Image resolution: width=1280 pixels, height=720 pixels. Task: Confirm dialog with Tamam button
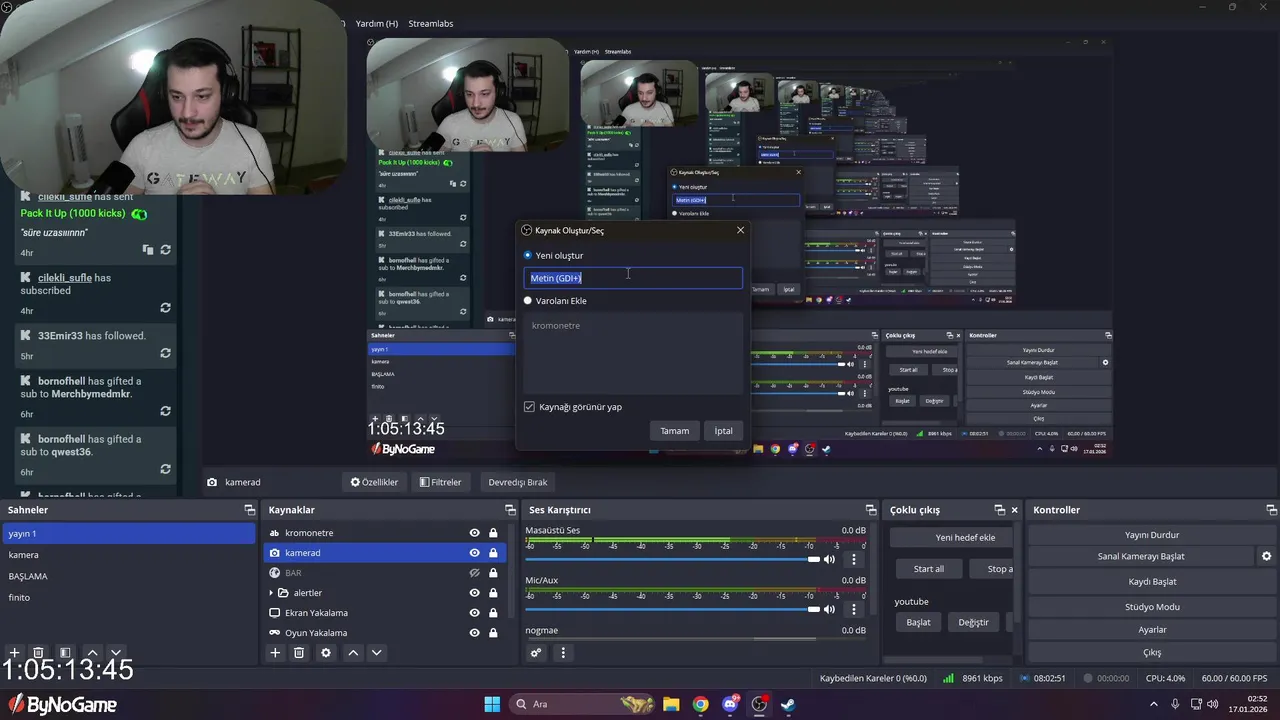coord(674,431)
